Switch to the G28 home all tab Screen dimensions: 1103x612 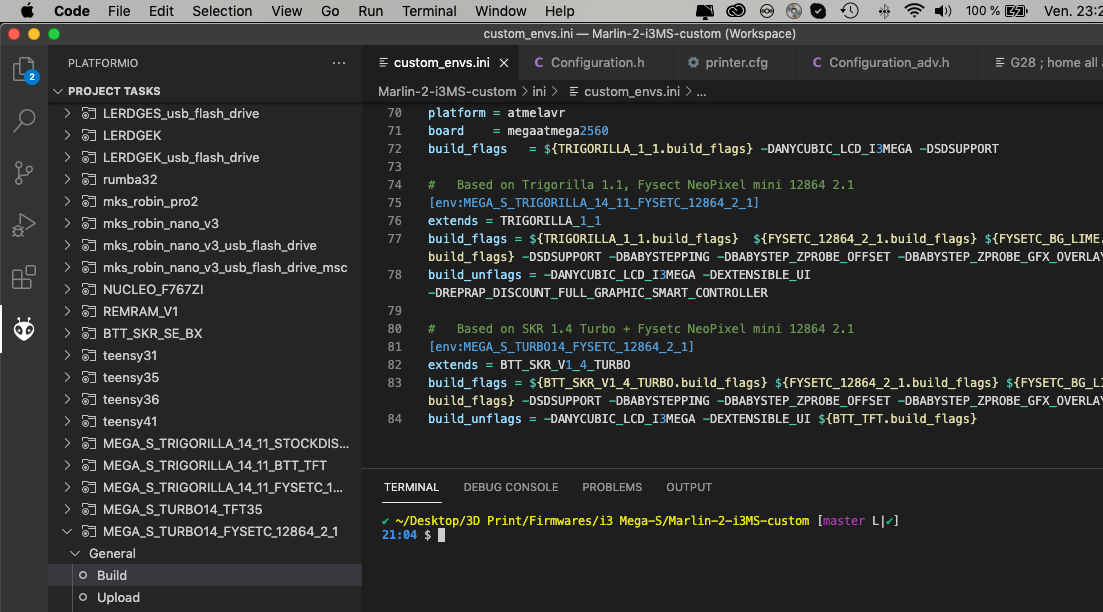(1041, 63)
